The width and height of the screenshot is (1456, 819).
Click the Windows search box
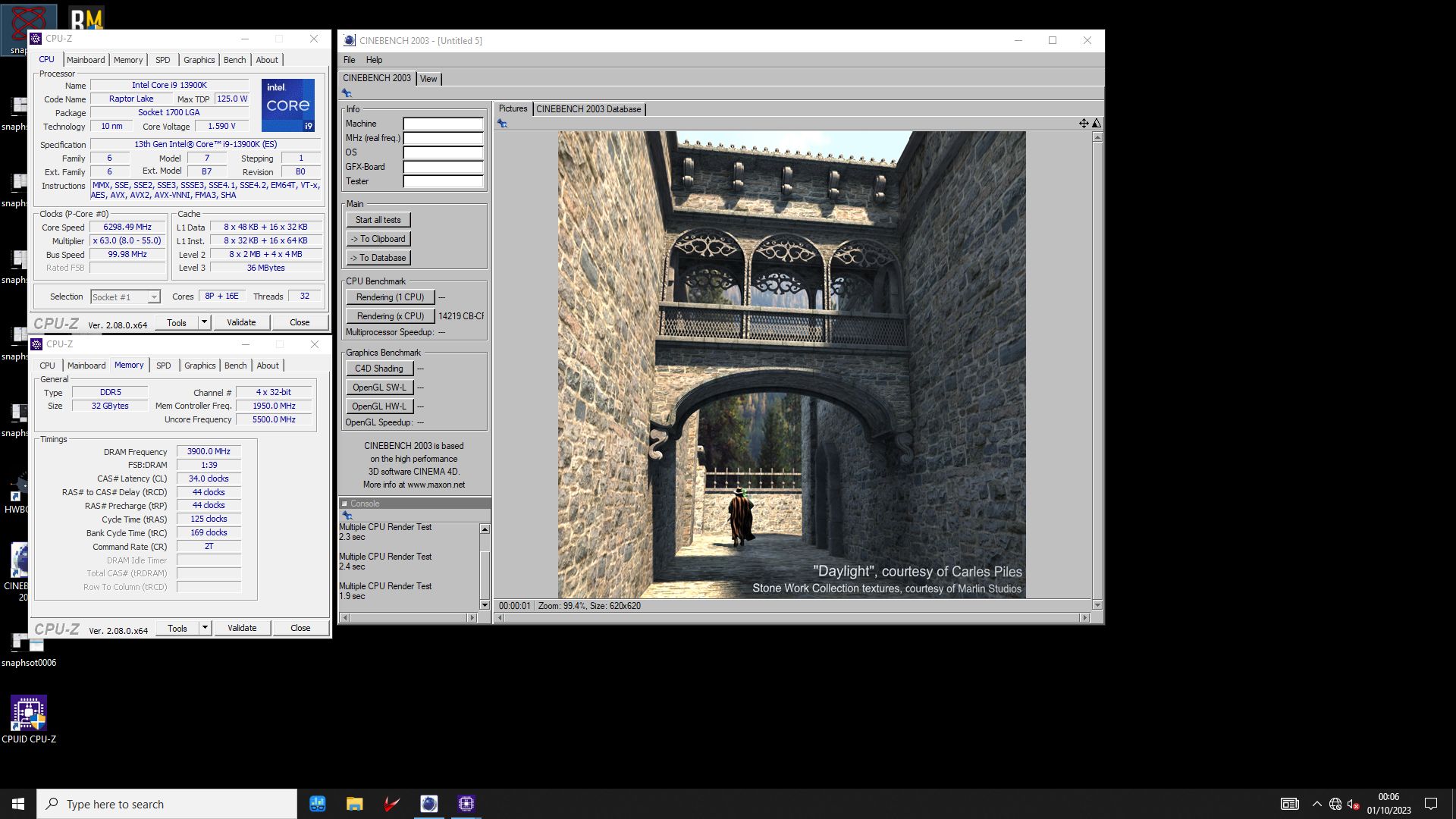point(167,804)
